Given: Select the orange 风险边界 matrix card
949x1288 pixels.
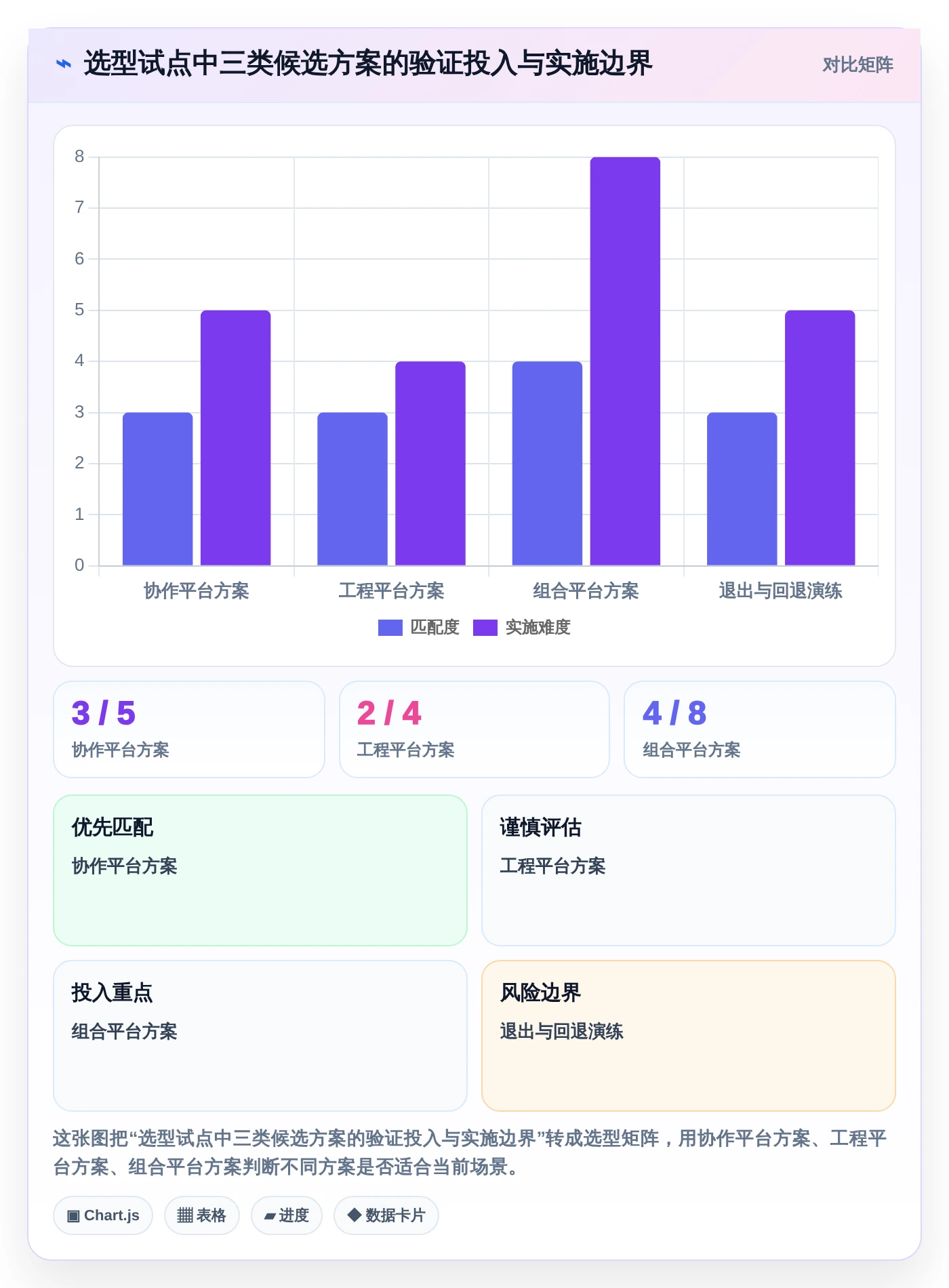Looking at the screenshot, I should pyautogui.click(x=689, y=1036).
